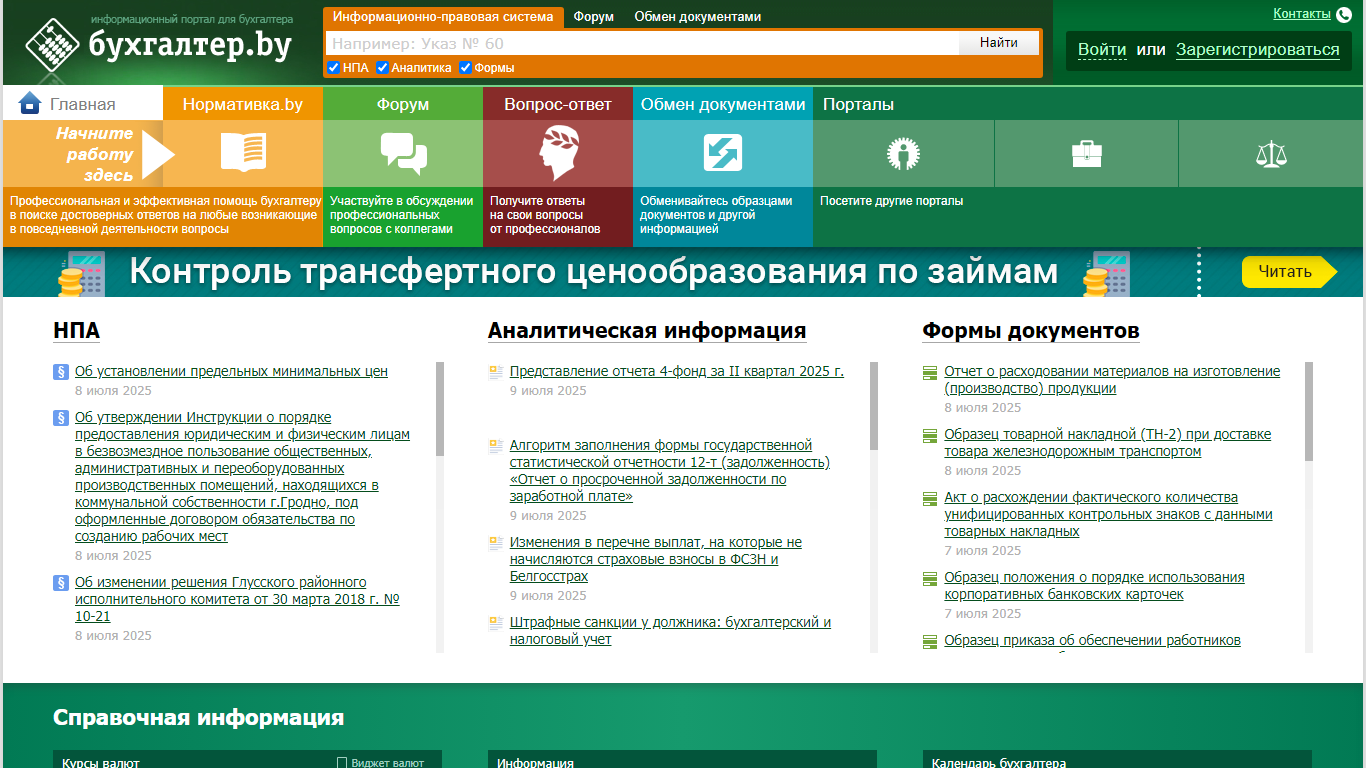This screenshot has height=768, width=1366.
Task: Open the Нормативка.by navigation tab
Action: [243, 104]
